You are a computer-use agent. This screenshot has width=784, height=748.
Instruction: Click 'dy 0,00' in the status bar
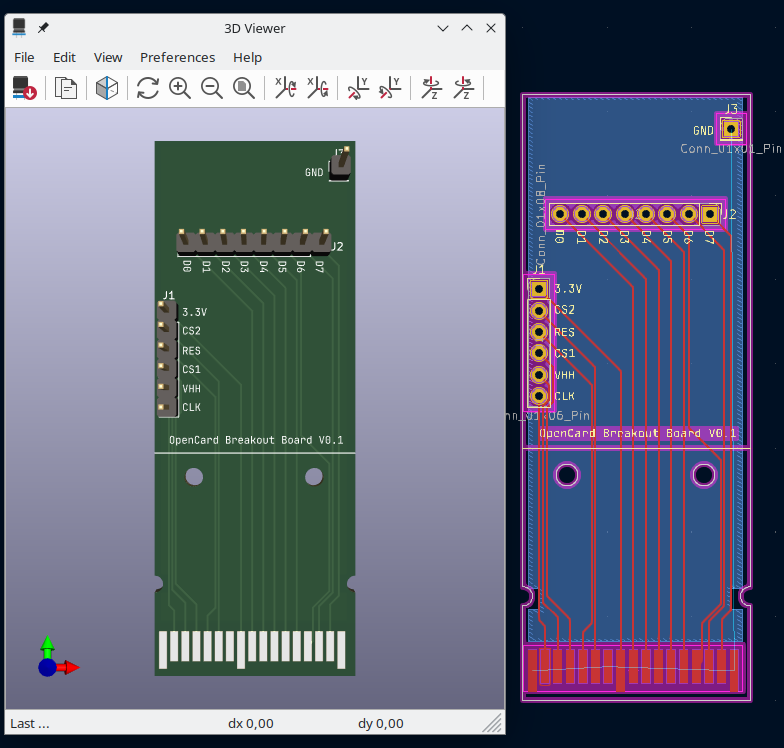click(380, 724)
